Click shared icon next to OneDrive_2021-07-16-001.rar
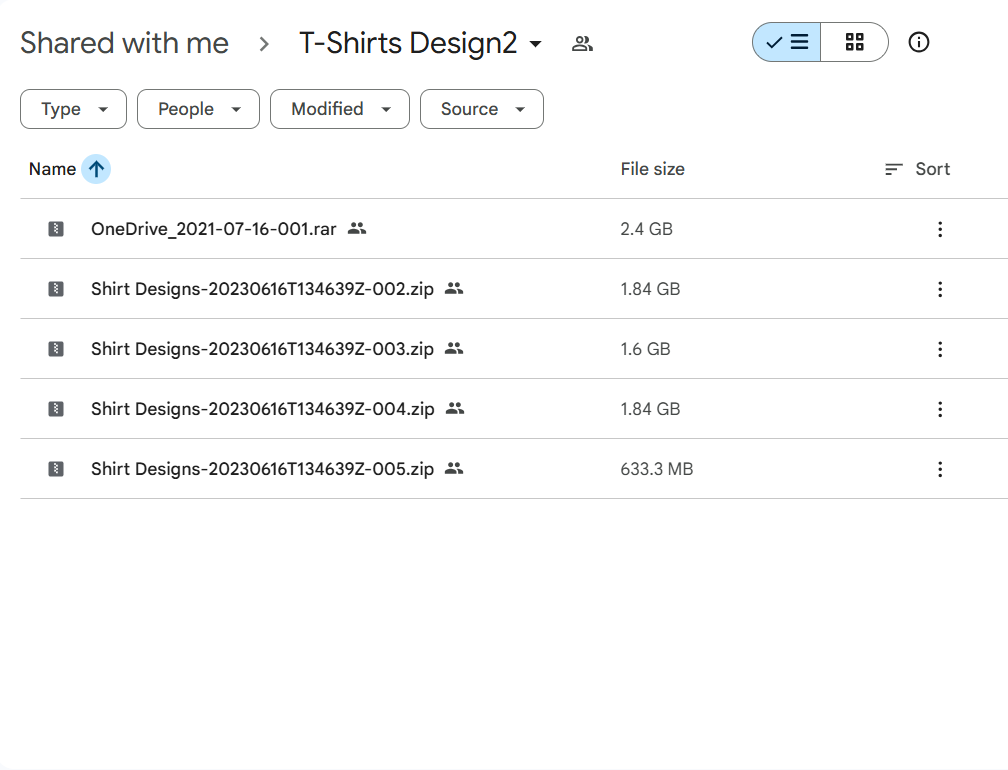 click(357, 228)
